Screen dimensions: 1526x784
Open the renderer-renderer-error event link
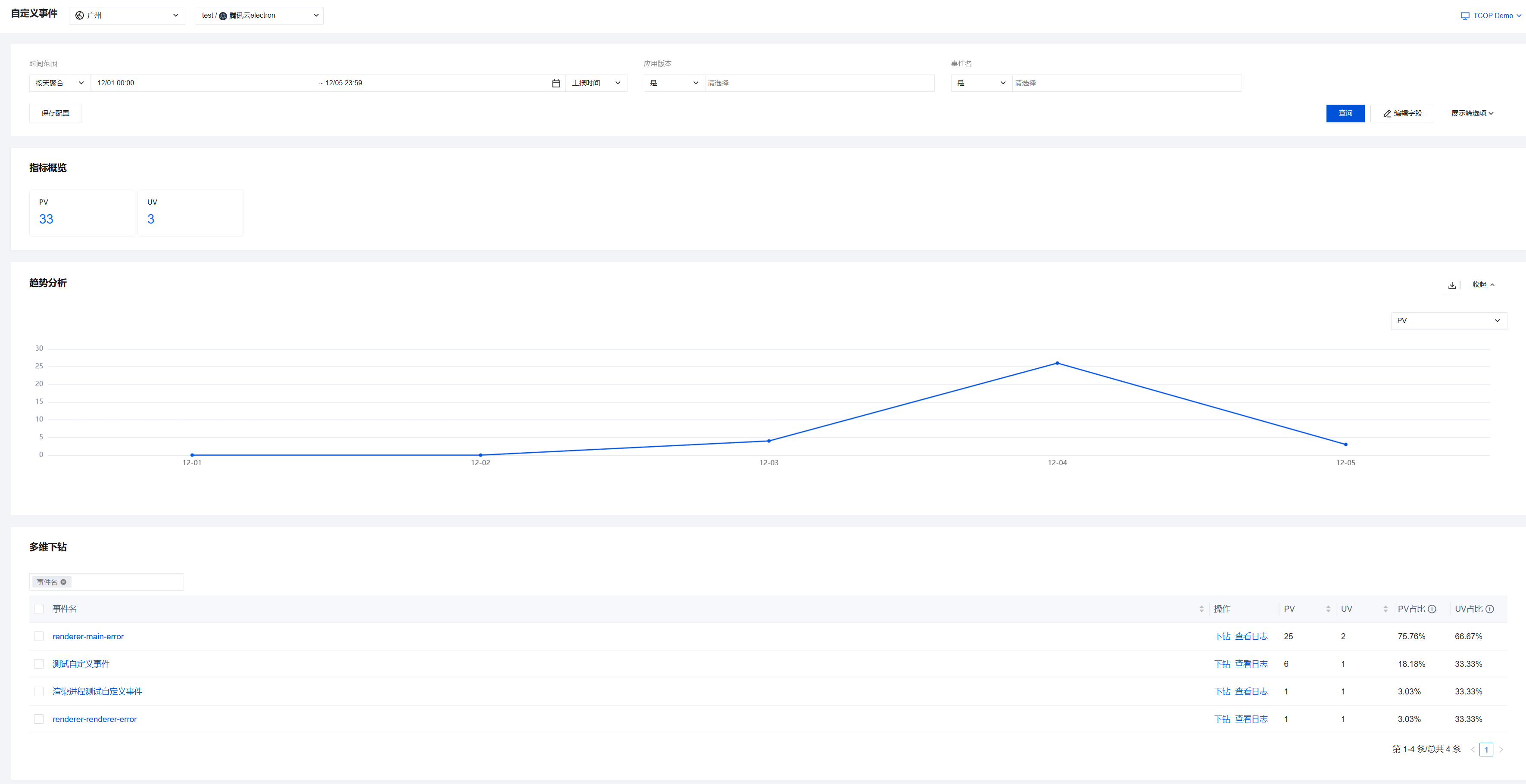point(94,719)
